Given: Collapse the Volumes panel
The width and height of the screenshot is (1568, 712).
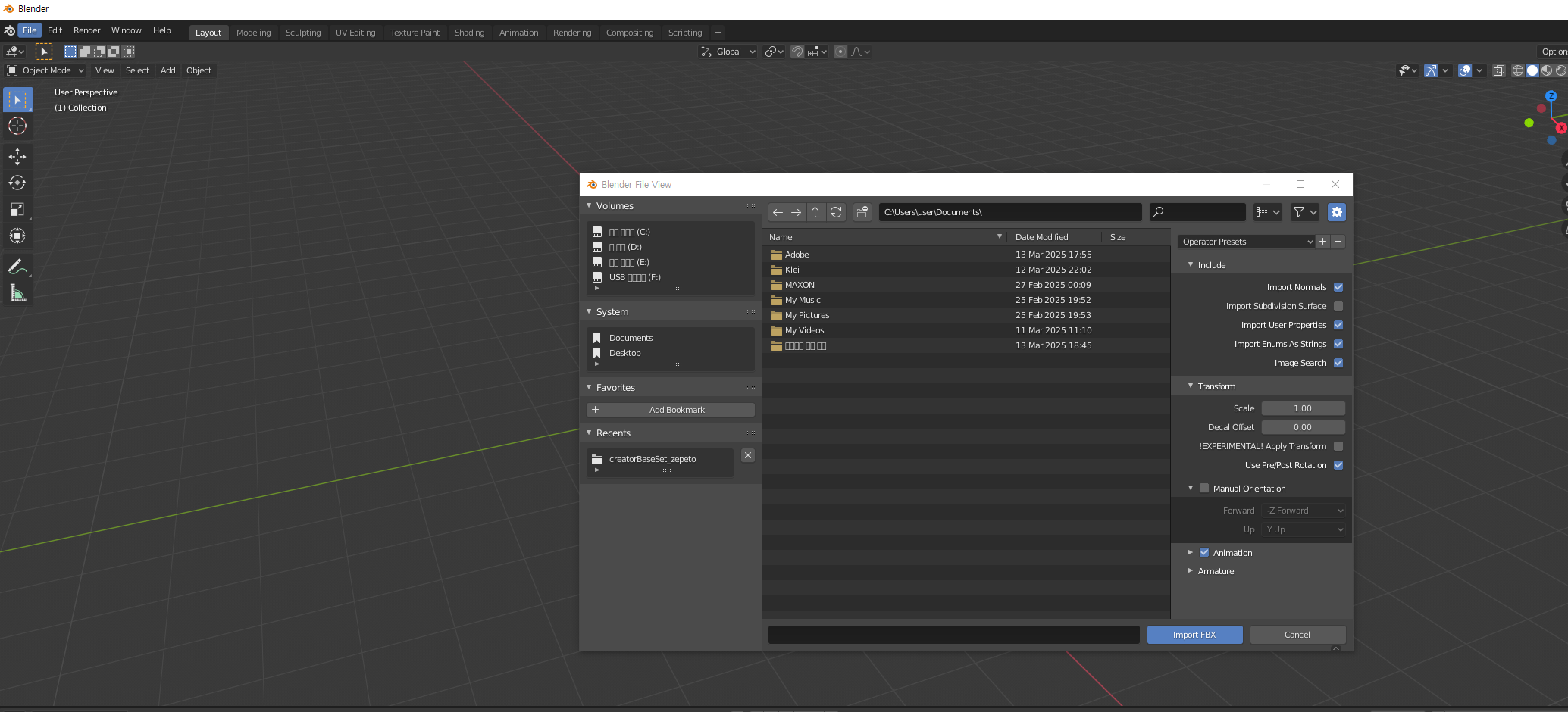Looking at the screenshot, I should coord(589,205).
